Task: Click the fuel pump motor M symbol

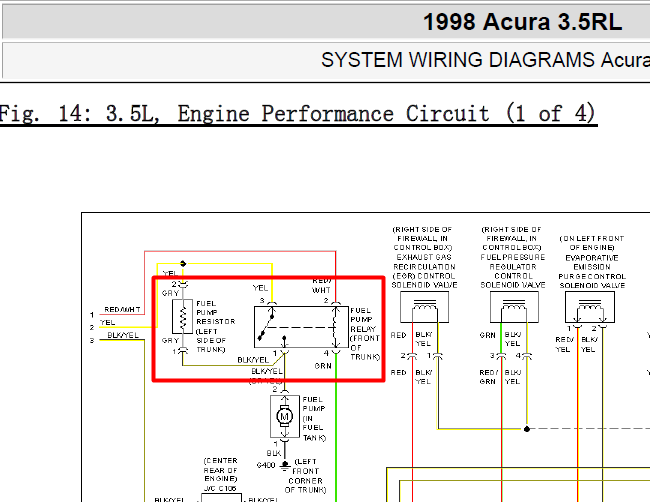Action: pos(285,416)
